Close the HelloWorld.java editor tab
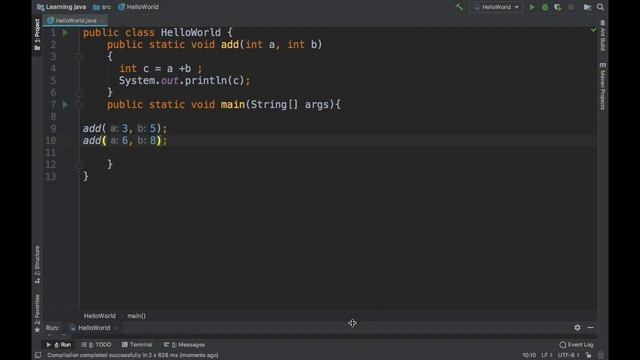Image resolution: width=640 pixels, height=360 pixels. (x=102, y=20)
